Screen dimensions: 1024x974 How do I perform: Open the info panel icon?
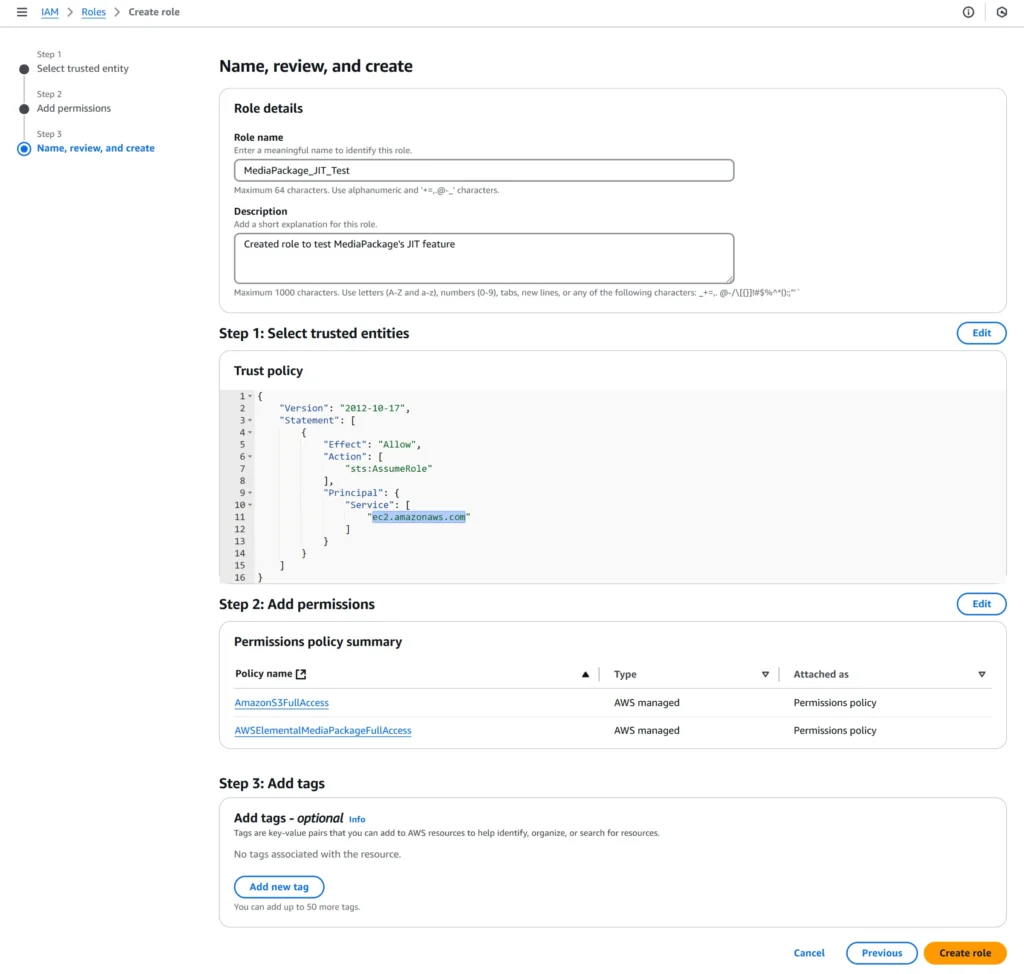point(968,12)
